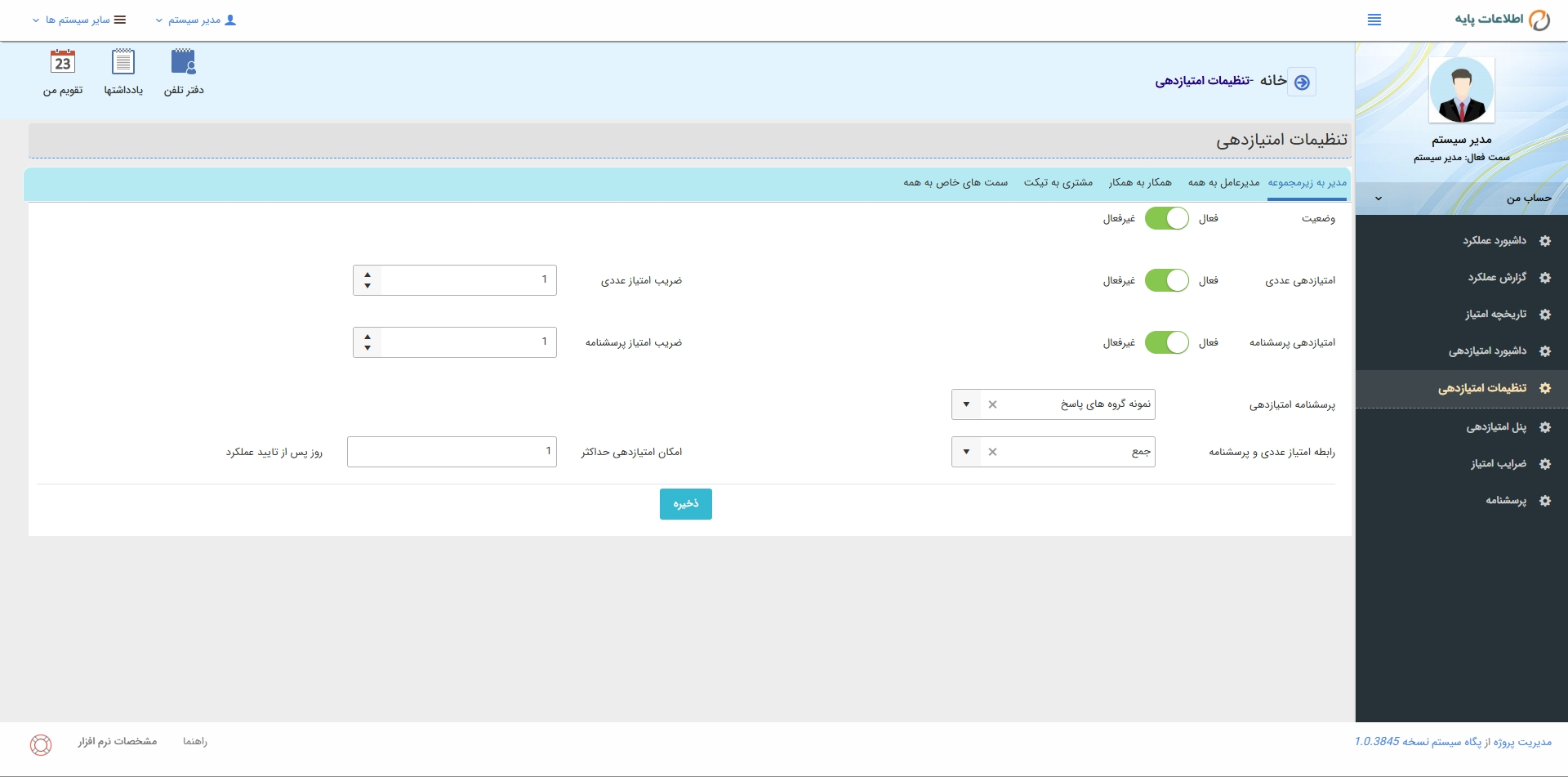Screen dimensions: 1568x777
Task: Open the مدیر سیستم user dropdown
Action: coord(196,20)
